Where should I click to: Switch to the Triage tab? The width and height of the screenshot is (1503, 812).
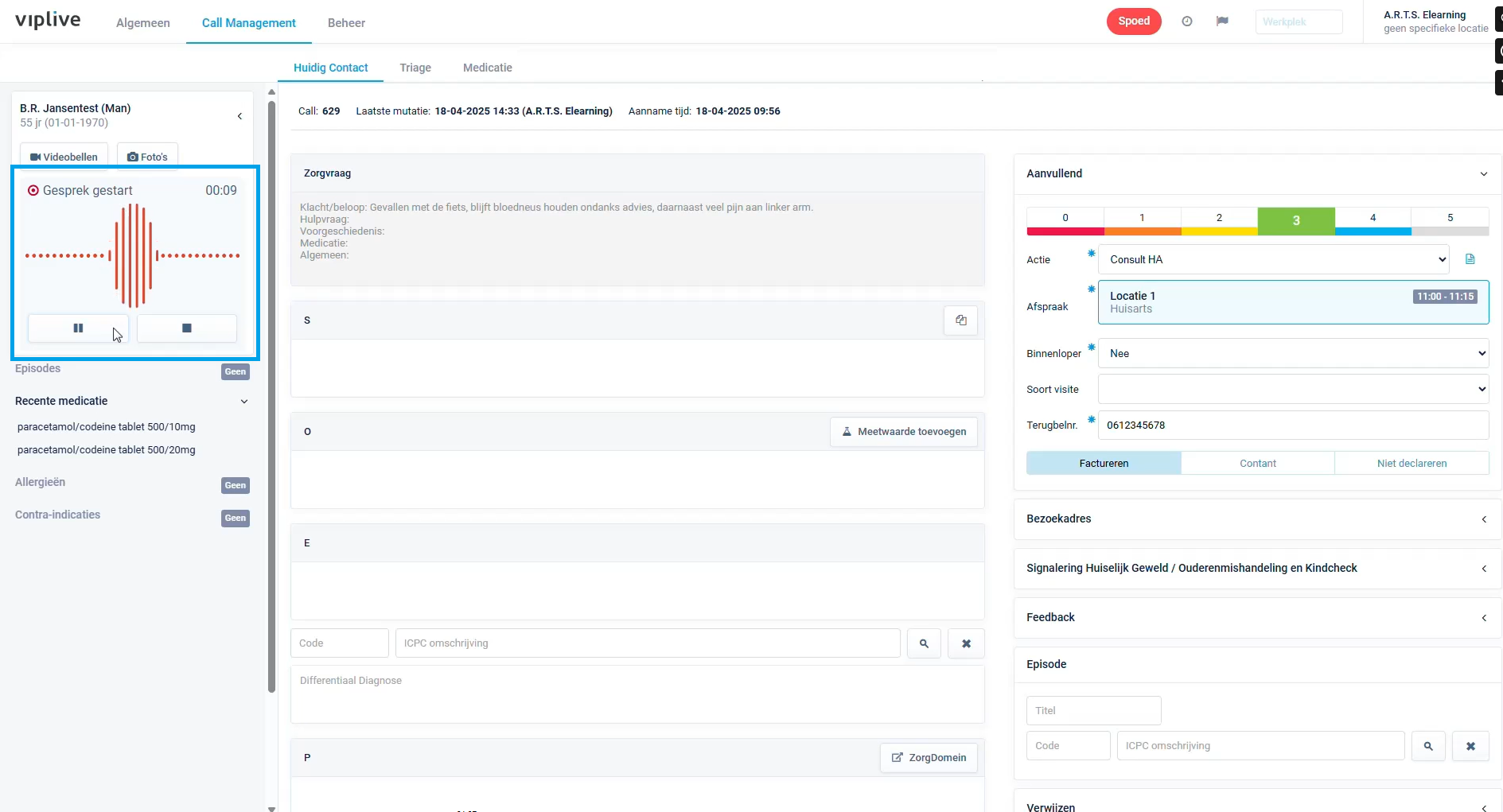click(415, 68)
